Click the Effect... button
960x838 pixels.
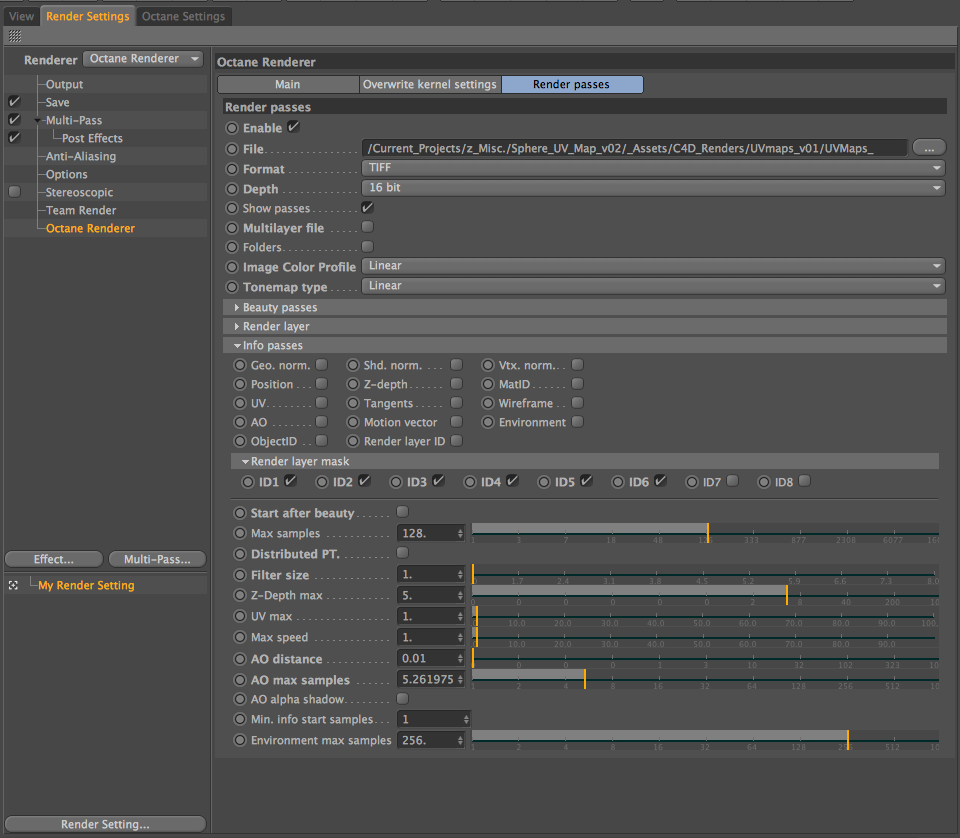click(x=54, y=559)
